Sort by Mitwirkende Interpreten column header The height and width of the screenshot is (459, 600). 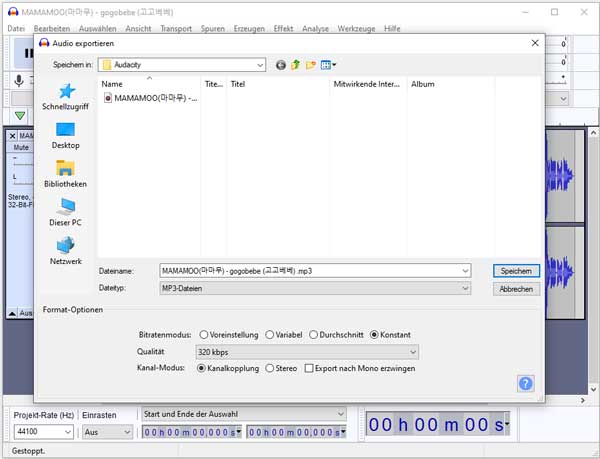368,84
